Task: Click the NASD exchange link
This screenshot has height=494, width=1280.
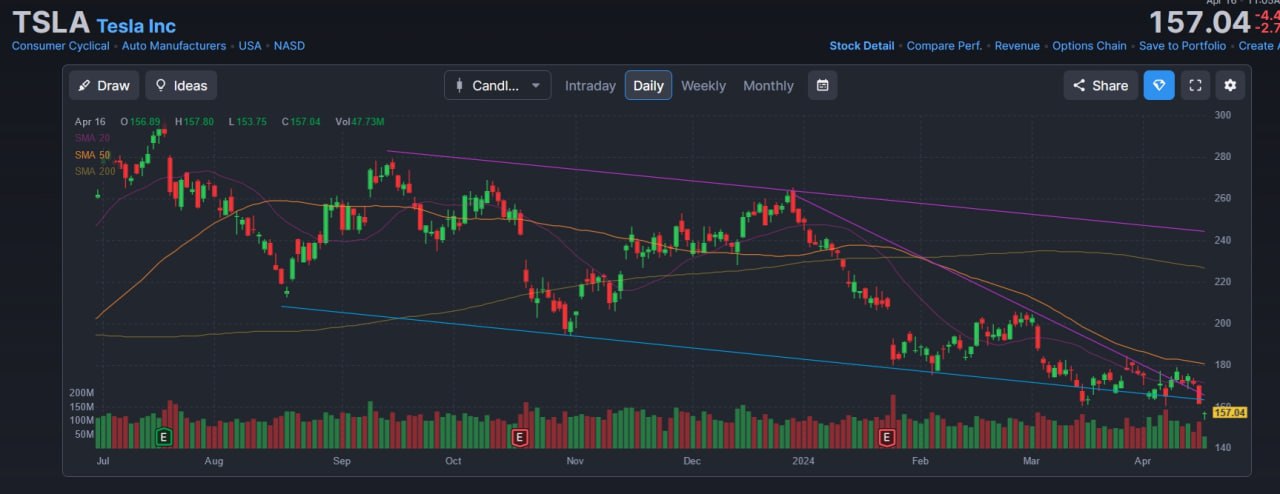Action: pos(289,46)
